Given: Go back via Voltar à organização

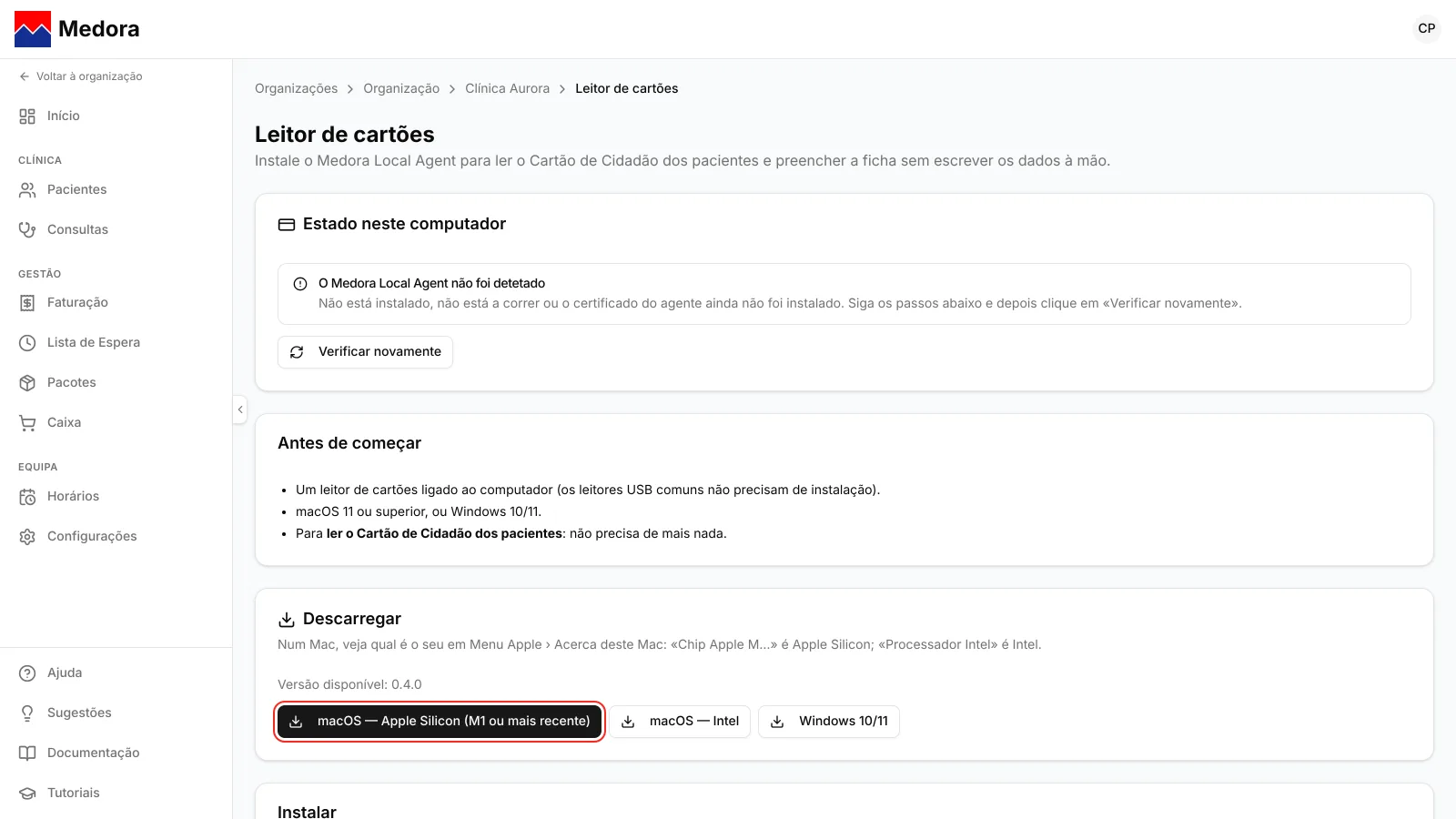Looking at the screenshot, I should [x=80, y=76].
